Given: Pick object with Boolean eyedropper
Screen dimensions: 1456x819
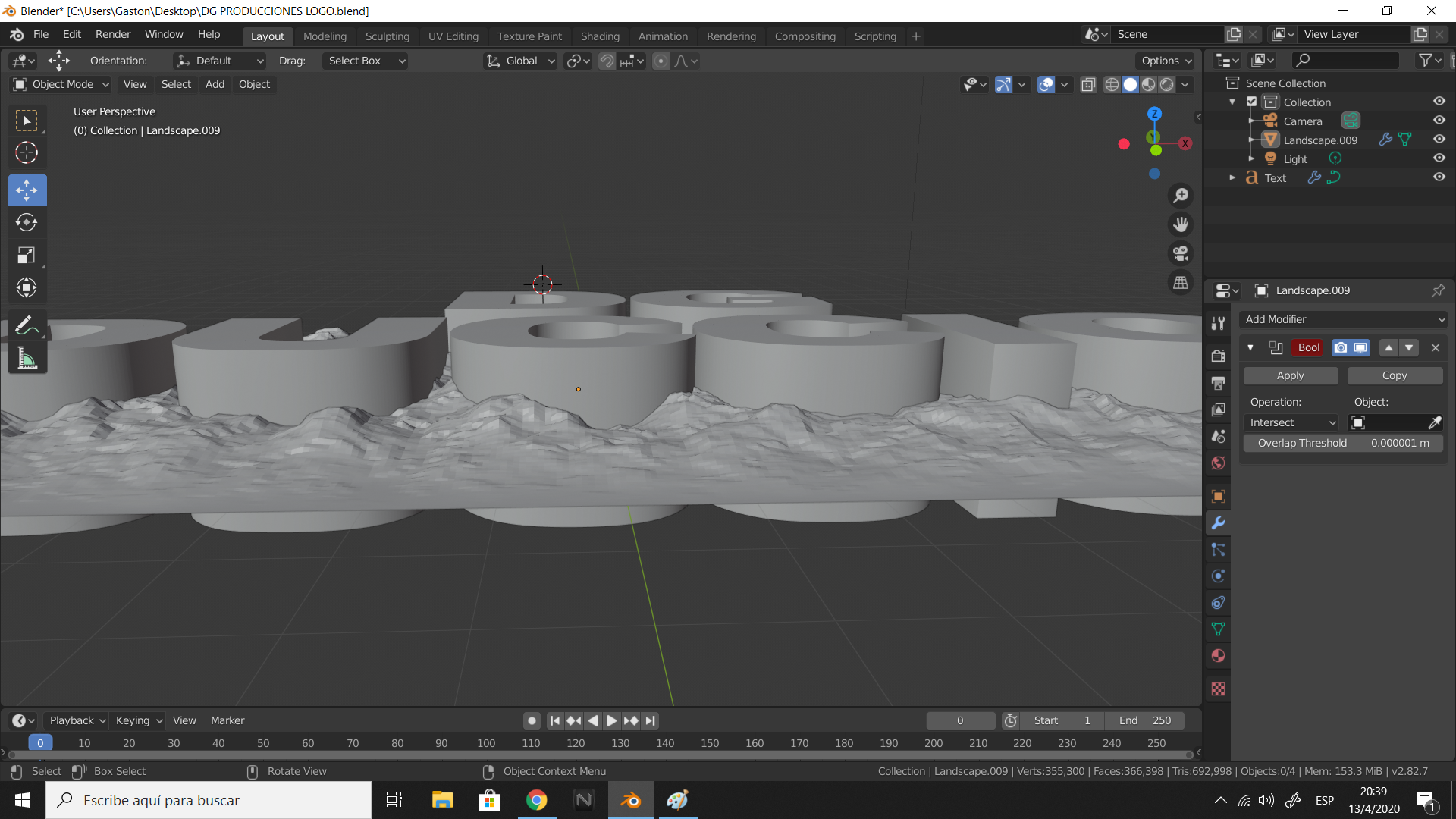Looking at the screenshot, I should point(1434,422).
